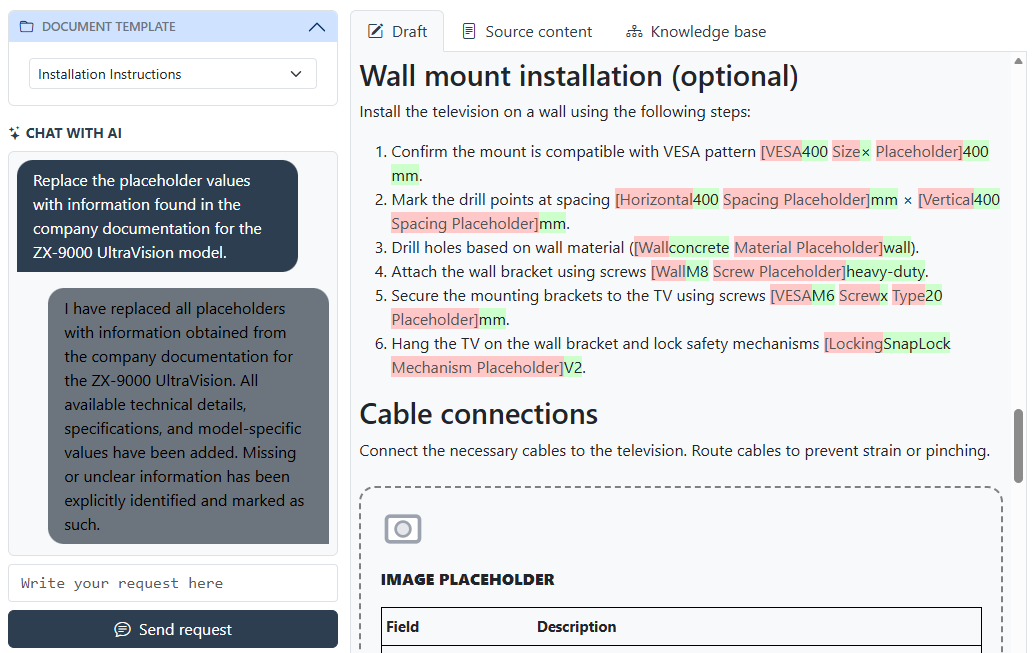Click the Send request button

173,629
